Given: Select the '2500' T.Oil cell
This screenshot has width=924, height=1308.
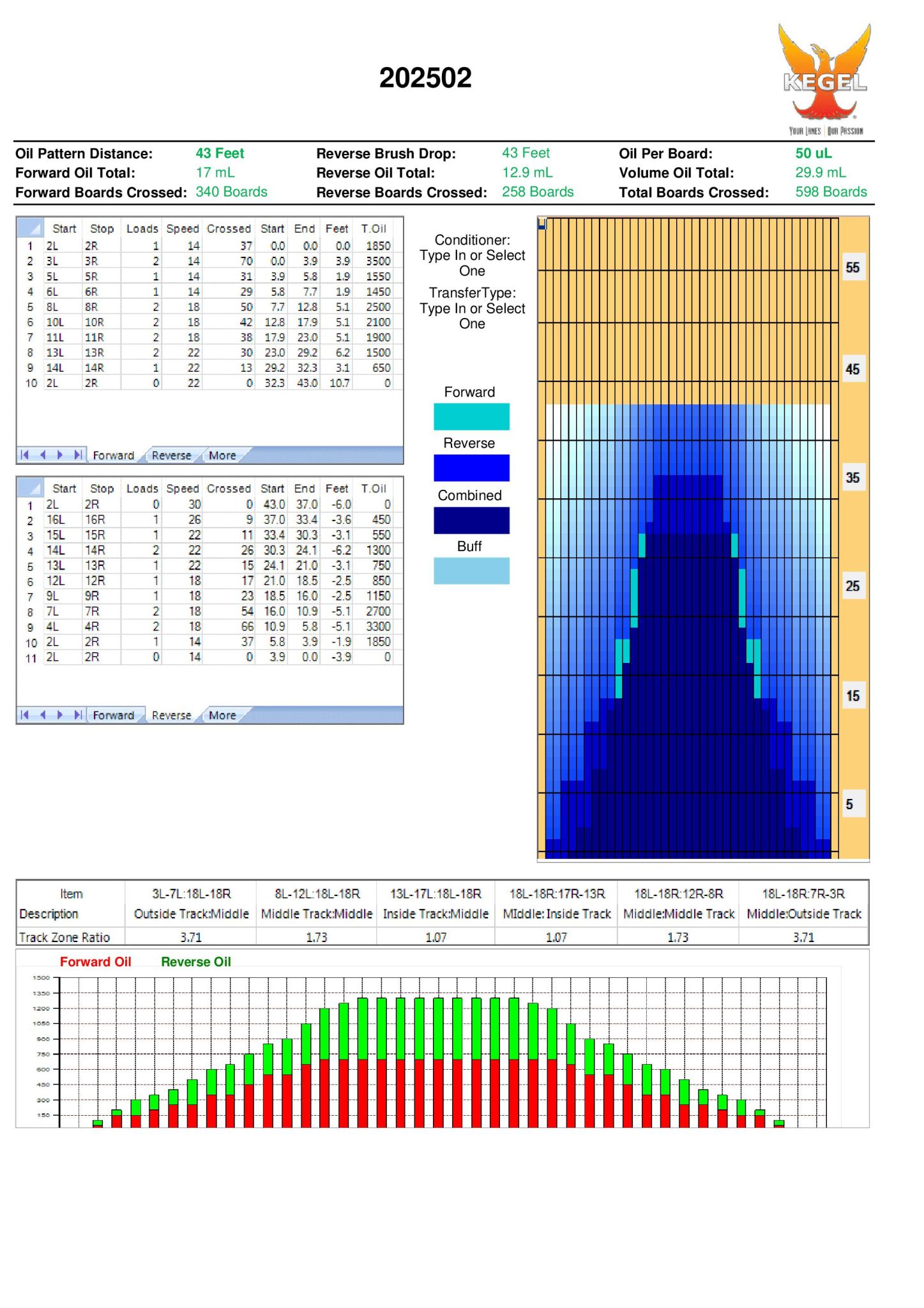Looking at the screenshot, I should [373, 307].
